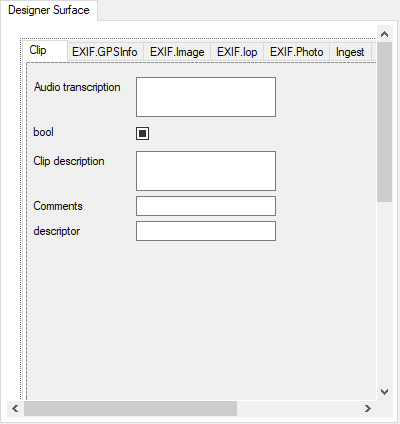Click the Comments input field

tap(206, 206)
